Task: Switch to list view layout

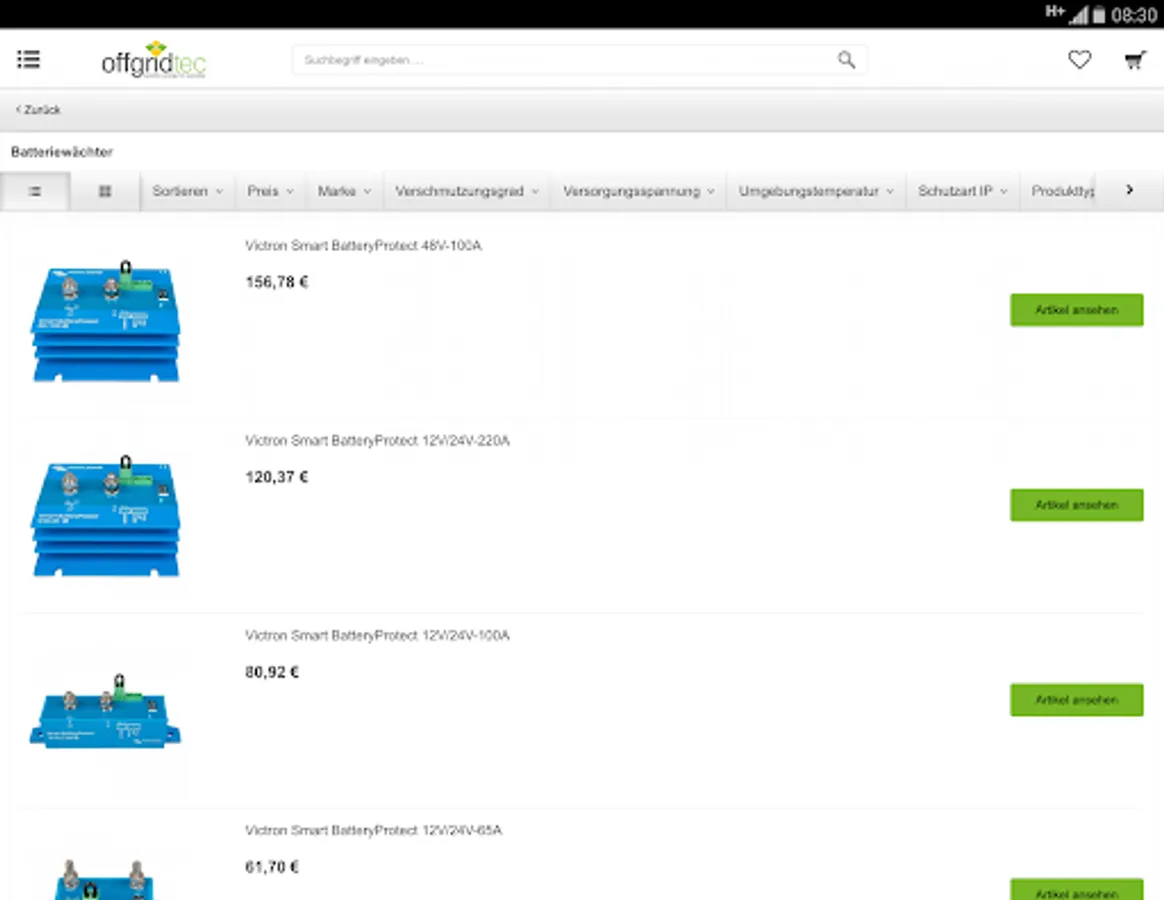Action: (x=35, y=191)
